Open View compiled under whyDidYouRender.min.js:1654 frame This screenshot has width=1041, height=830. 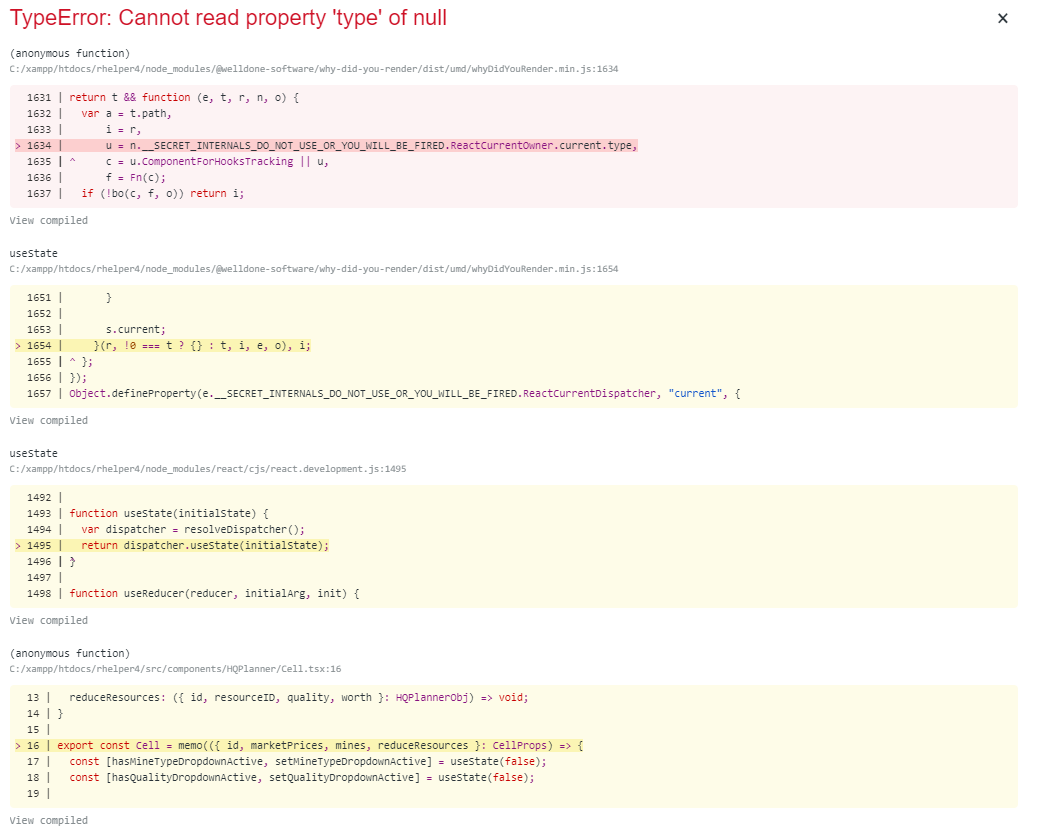pos(48,420)
